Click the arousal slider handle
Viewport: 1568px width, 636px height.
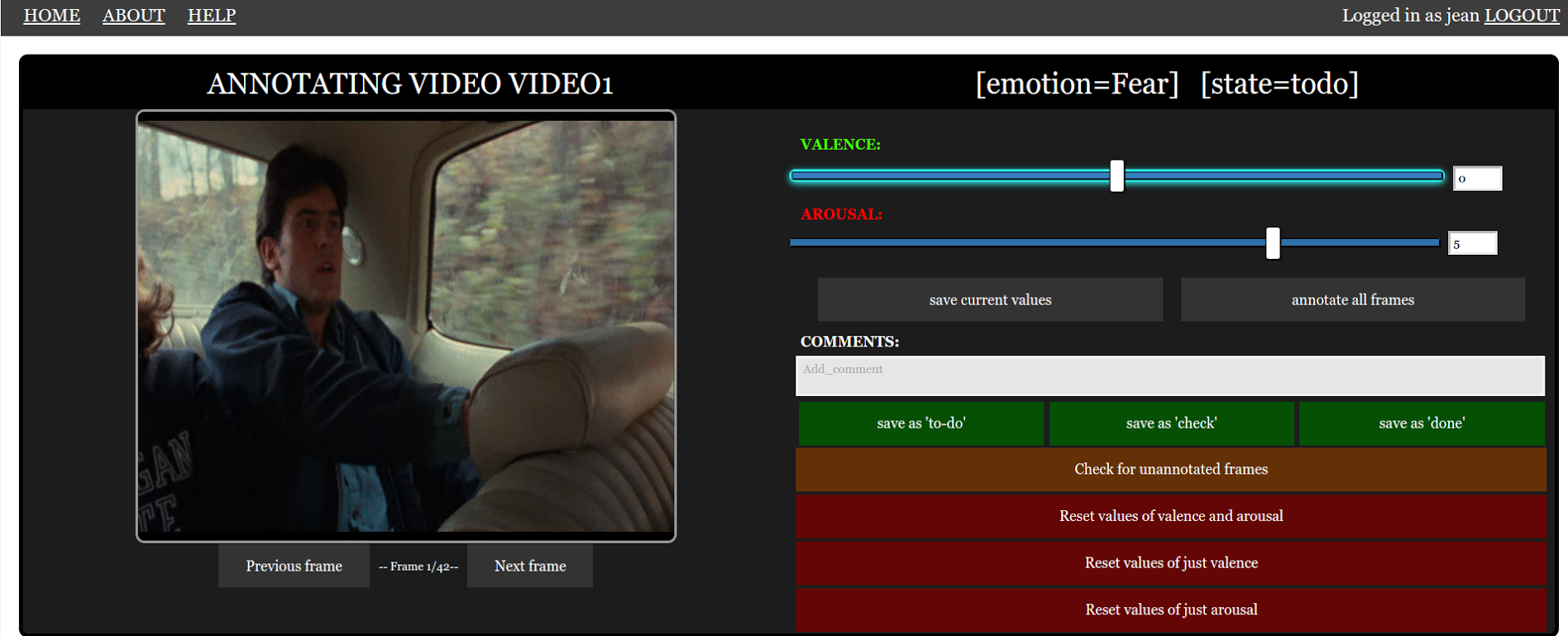[x=1273, y=243]
